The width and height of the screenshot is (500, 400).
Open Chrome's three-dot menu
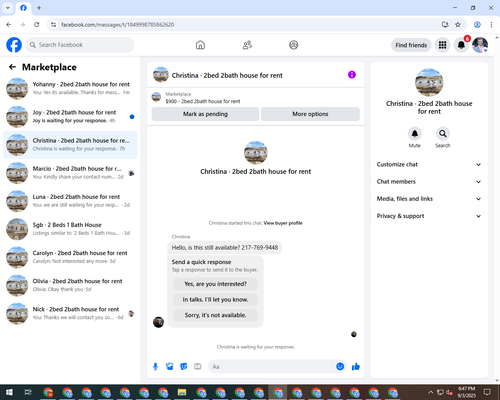[491, 25]
